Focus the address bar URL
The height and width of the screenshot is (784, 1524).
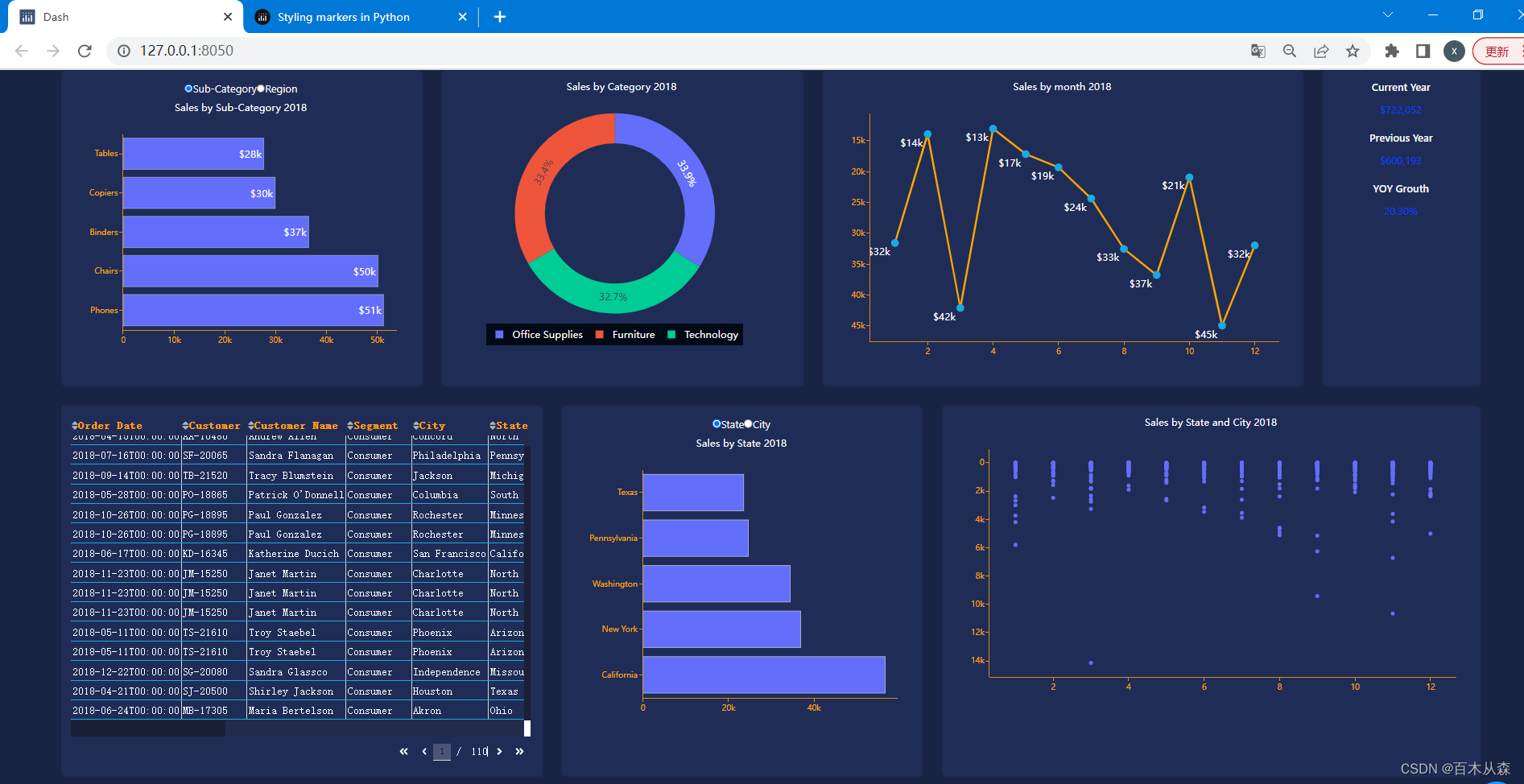coord(187,51)
